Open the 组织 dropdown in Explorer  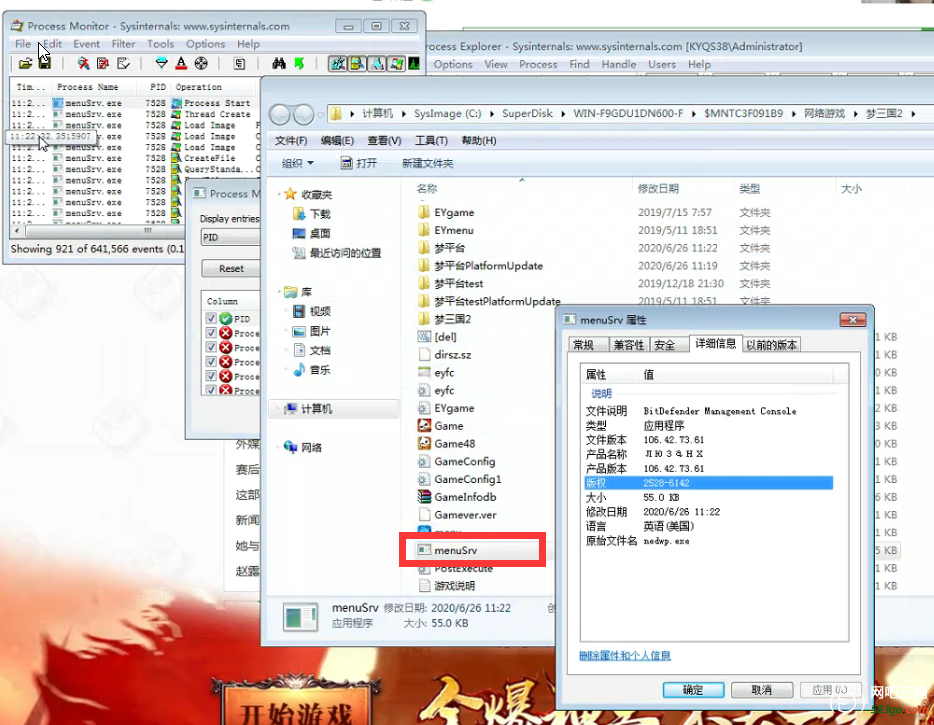click(x=297, y=163)
